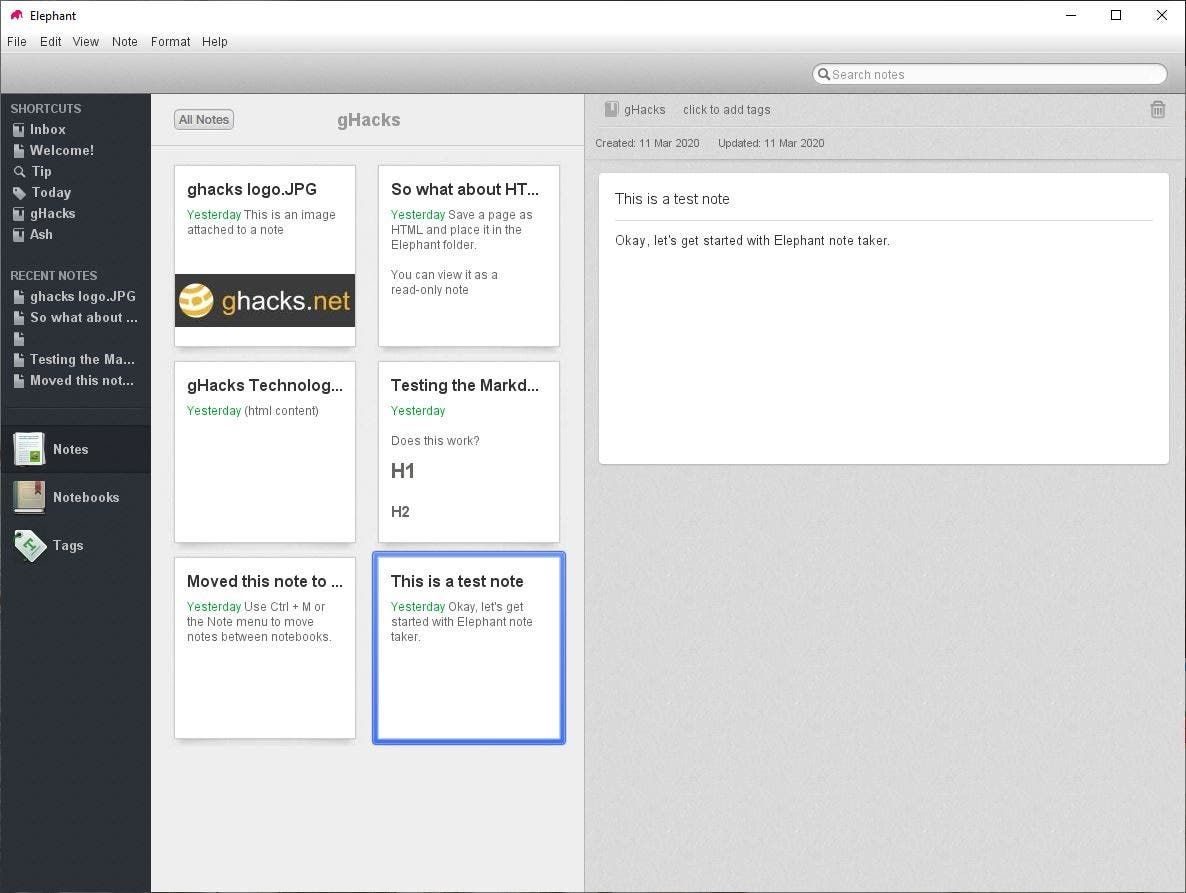Click the Notes paper icon

point(29,449)
